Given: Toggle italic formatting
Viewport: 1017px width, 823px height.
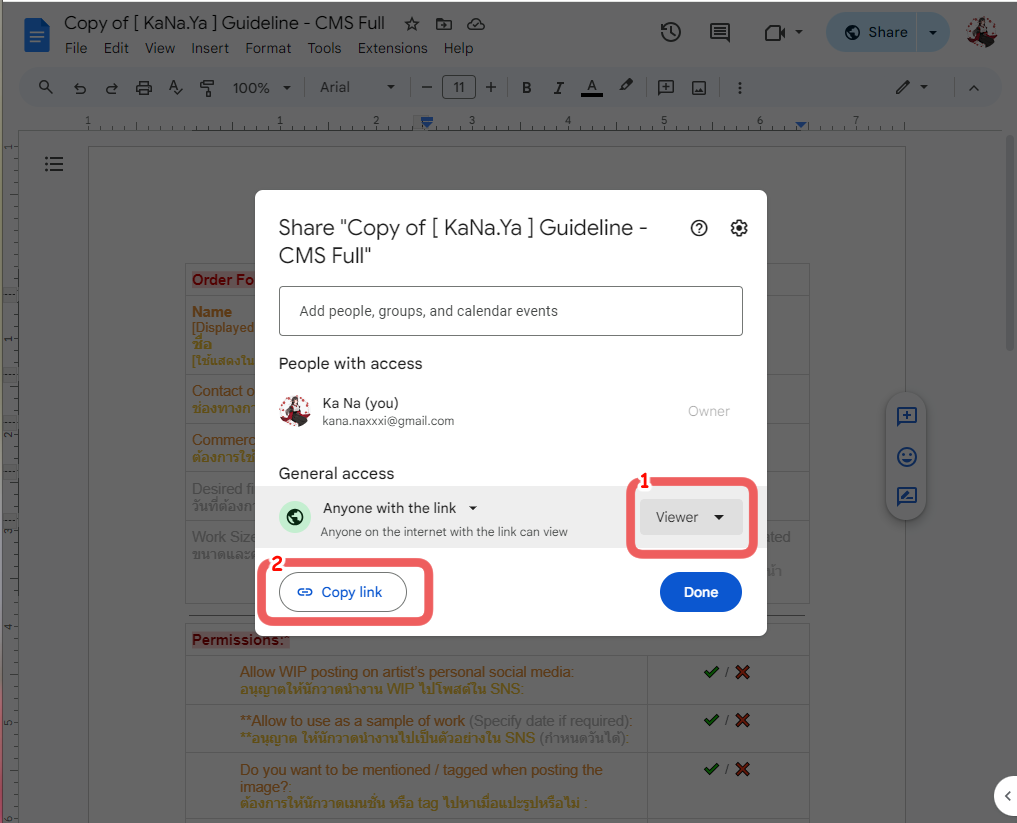Looking at the screenshot, I should coord(559,88).
